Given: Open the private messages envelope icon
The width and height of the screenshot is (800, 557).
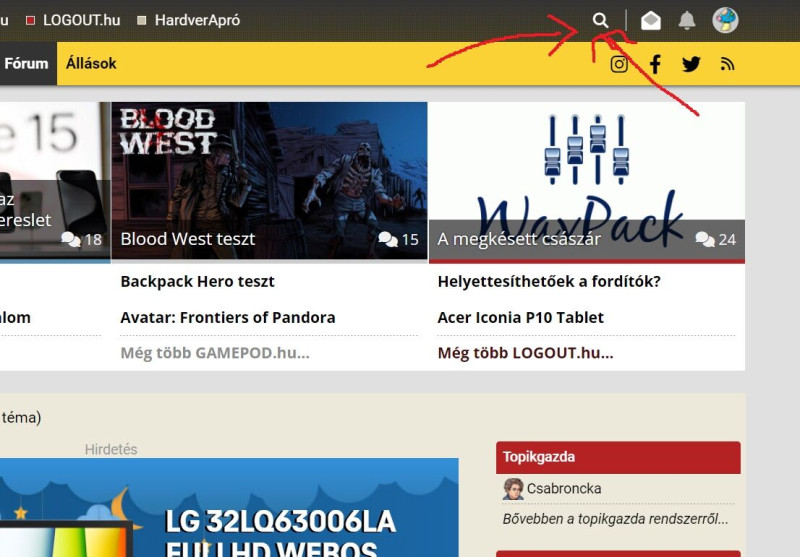Looking at the screenshot, I should tap(651, 21).
